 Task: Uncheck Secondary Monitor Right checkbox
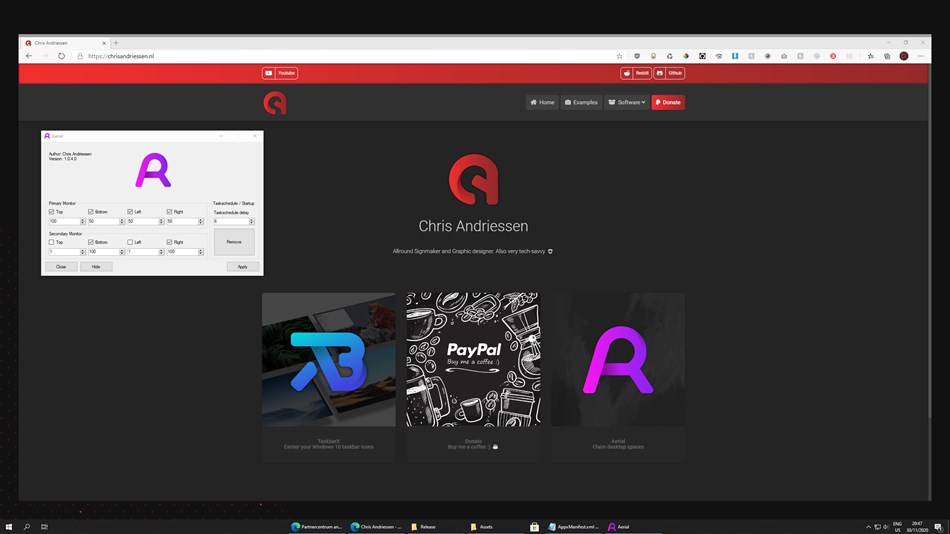pos(169,242)
